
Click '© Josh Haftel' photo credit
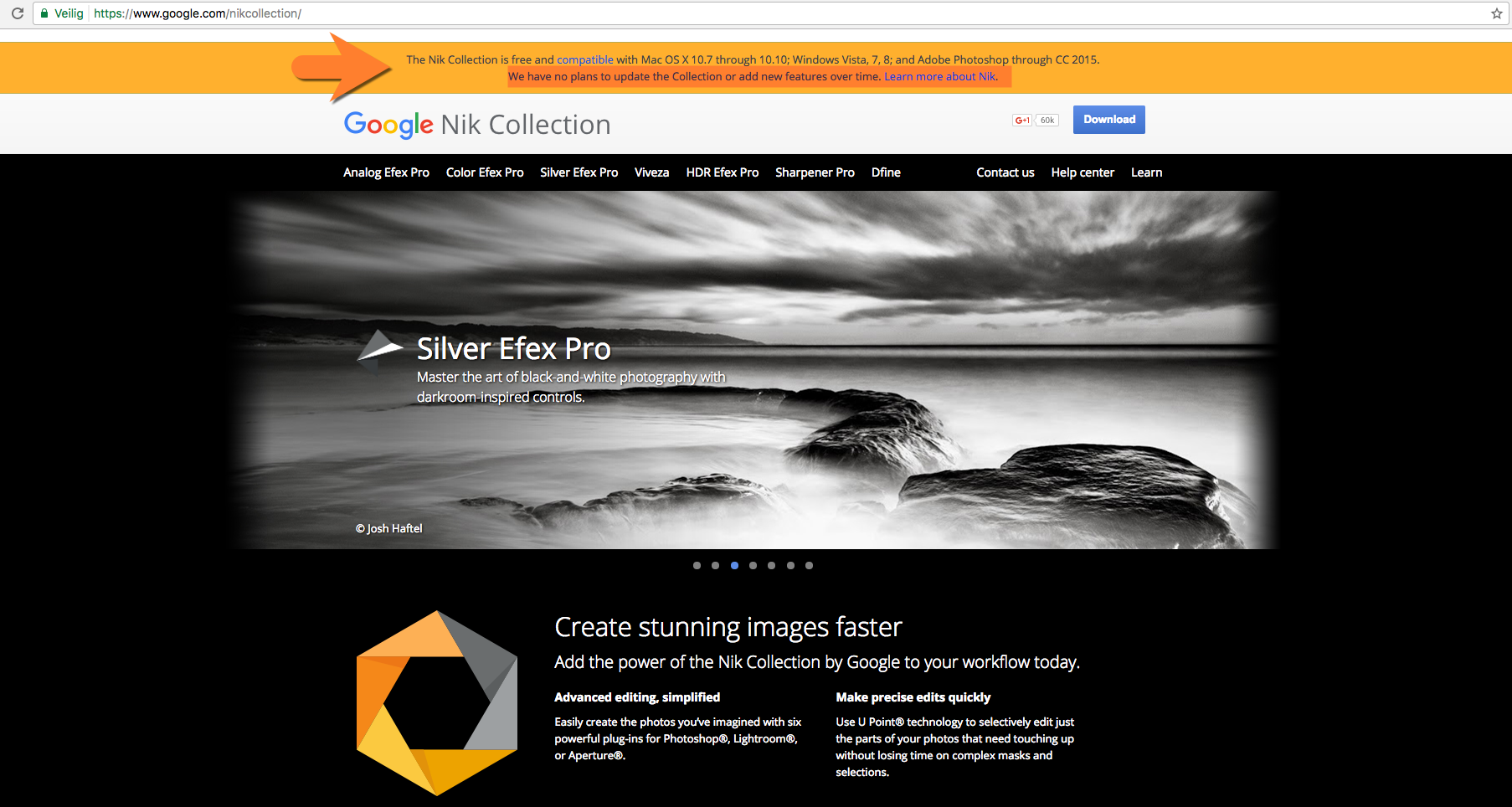point(388,528)
